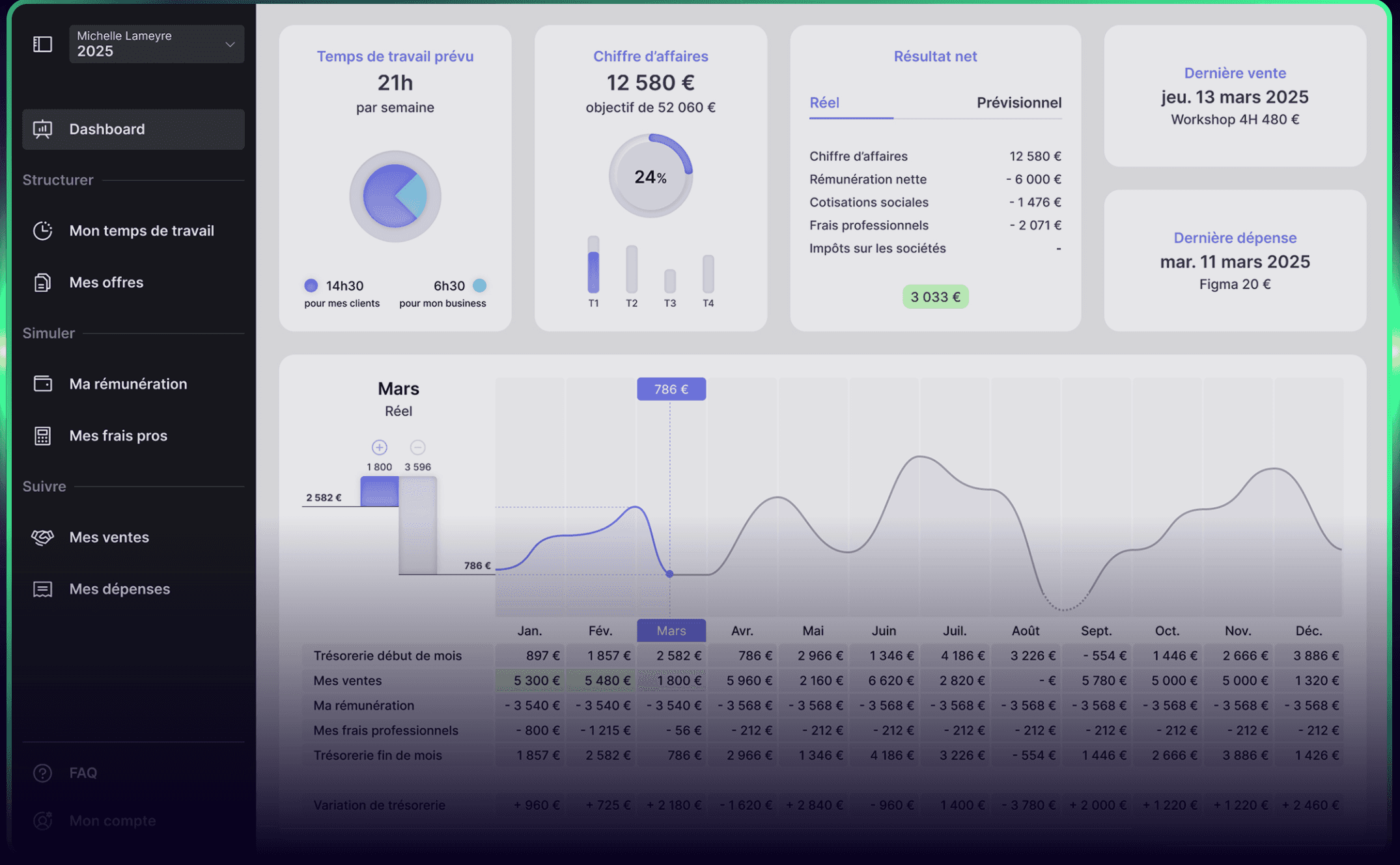Open the Michelle Lameyre 2025 year dropdown
This screenshot has height=865, width=1400.
[156, 44]
